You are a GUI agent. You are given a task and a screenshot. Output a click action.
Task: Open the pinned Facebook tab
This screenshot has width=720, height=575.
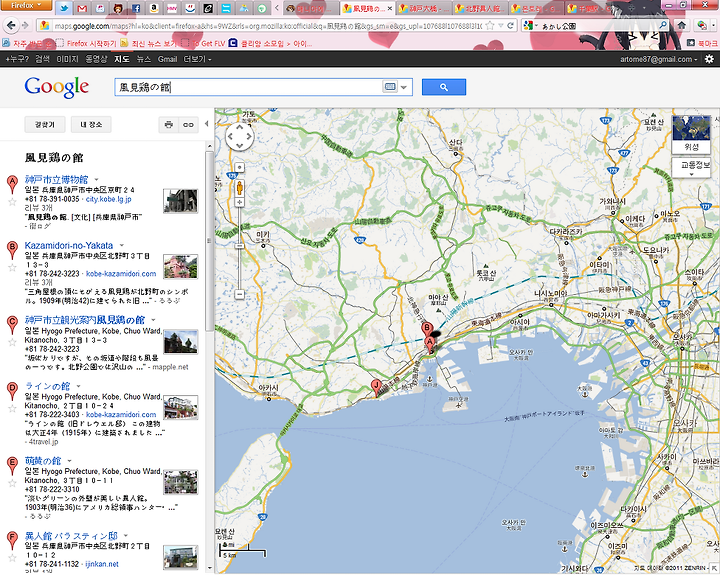[x=136, y=8]
